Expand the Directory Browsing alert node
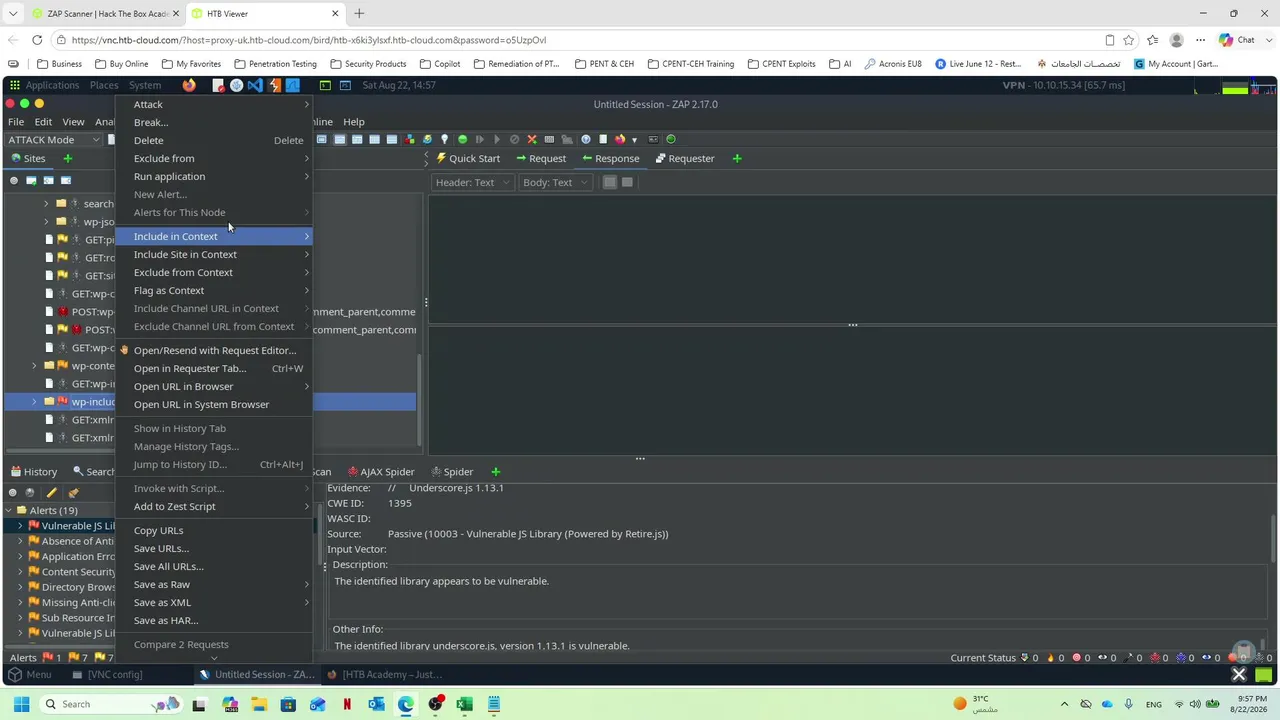The image size is (1280, 720). [20, 587]
